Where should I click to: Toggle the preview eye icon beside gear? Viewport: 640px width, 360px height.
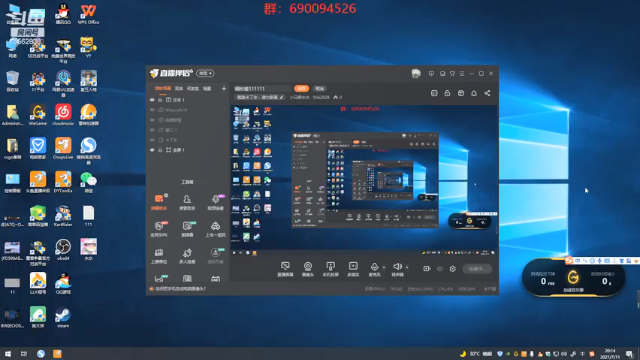tap(440, 269)
